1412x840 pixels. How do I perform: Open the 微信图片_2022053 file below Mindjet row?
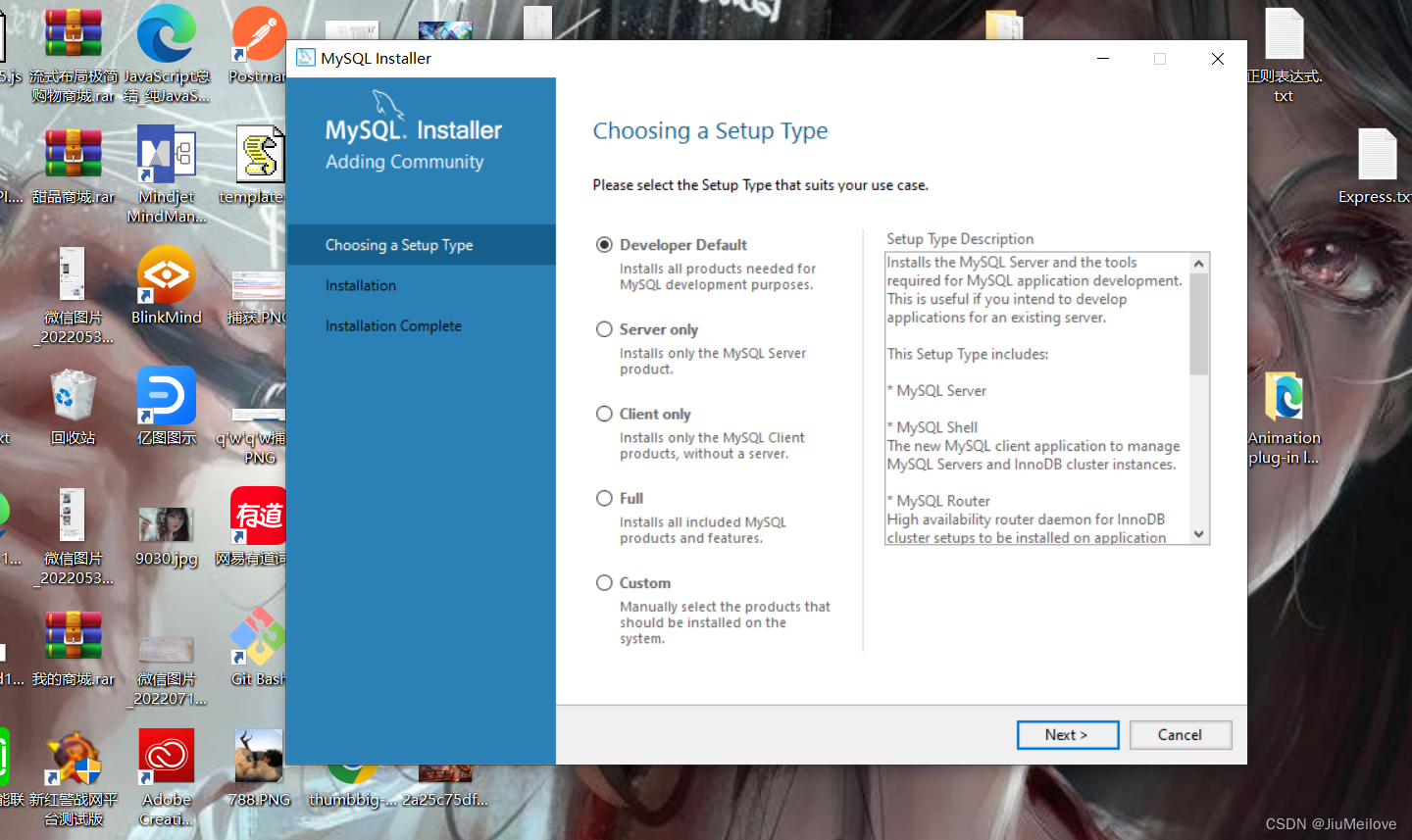click(74, 295)
